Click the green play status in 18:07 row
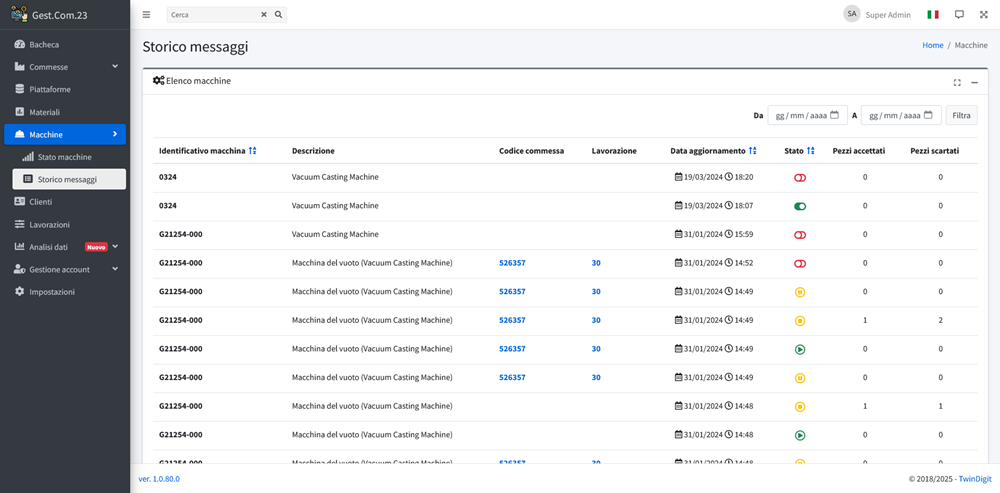This screenshot has width=1000, height=493. 800,206
